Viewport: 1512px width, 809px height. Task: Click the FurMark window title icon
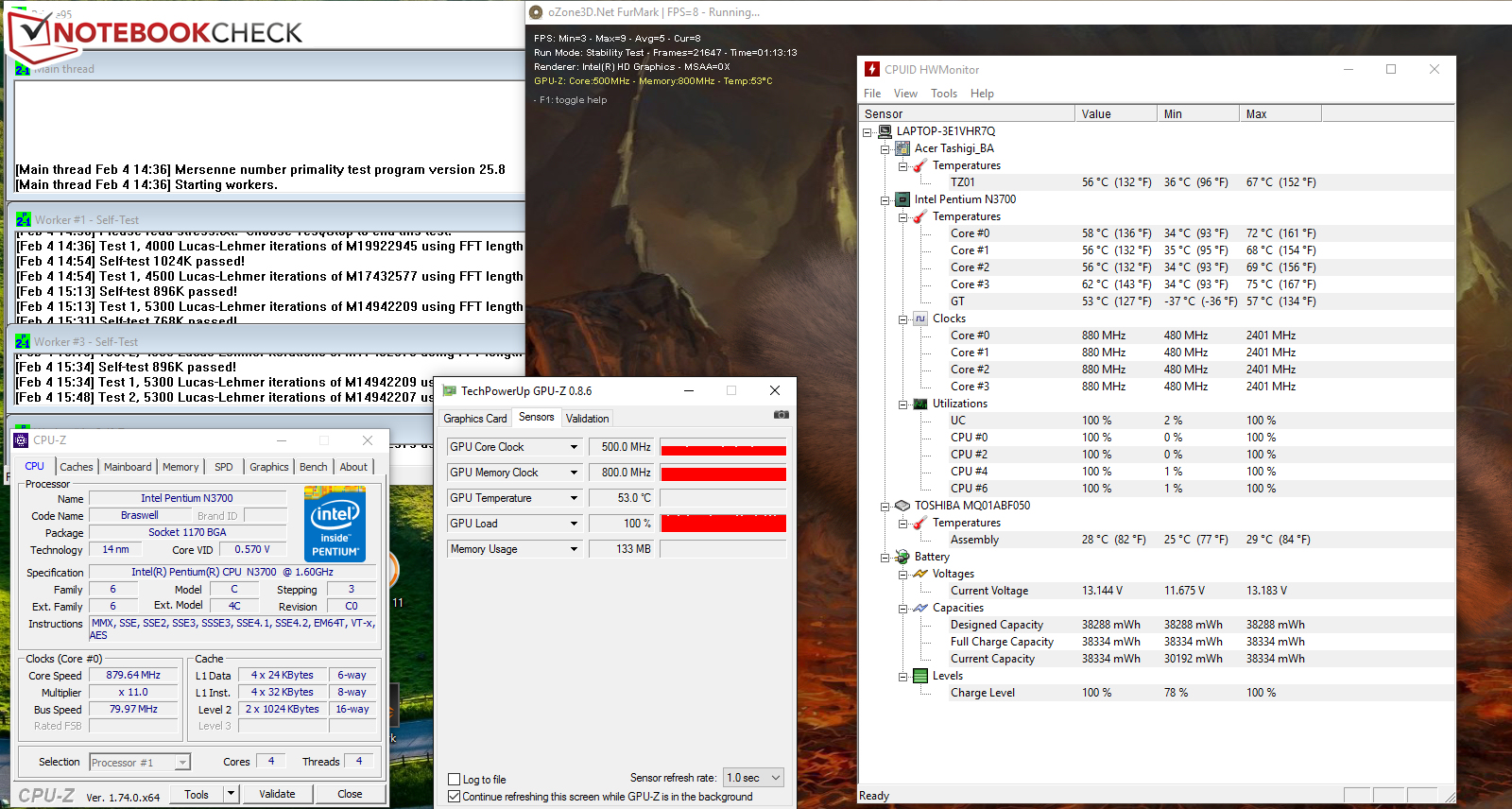click(x=537, y=12)
